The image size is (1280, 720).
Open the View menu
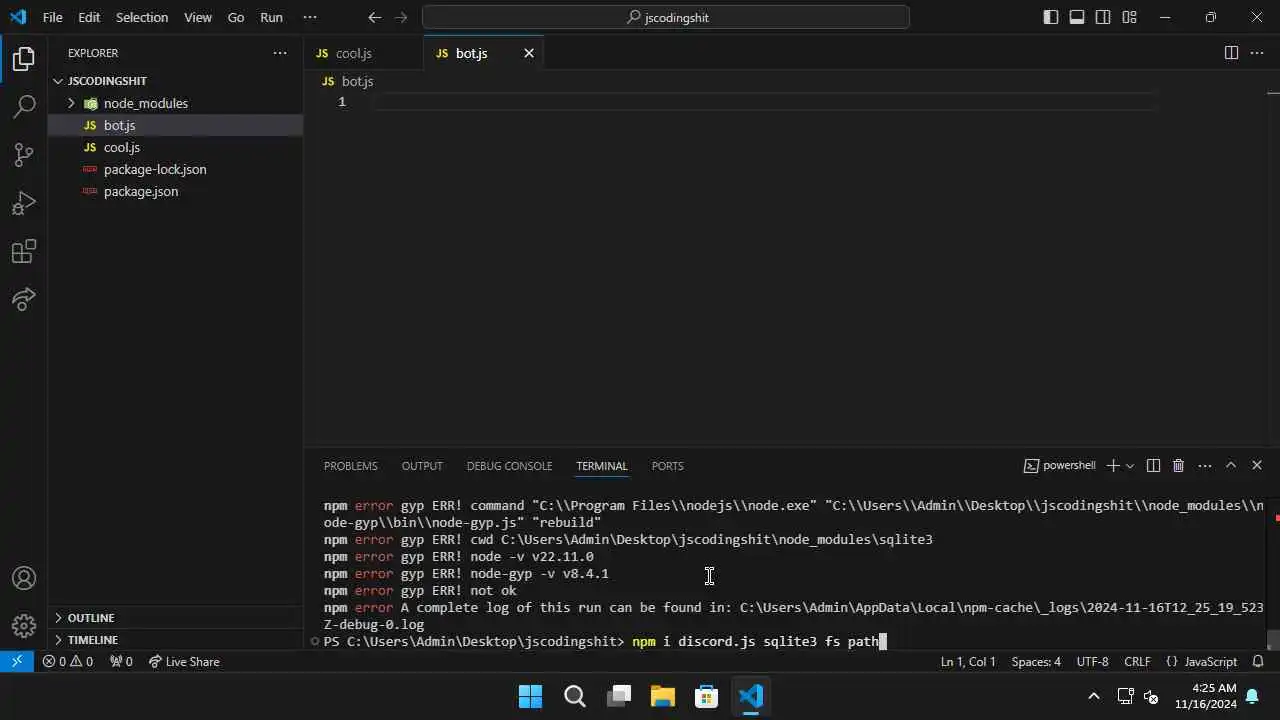(x=198, y=17)
